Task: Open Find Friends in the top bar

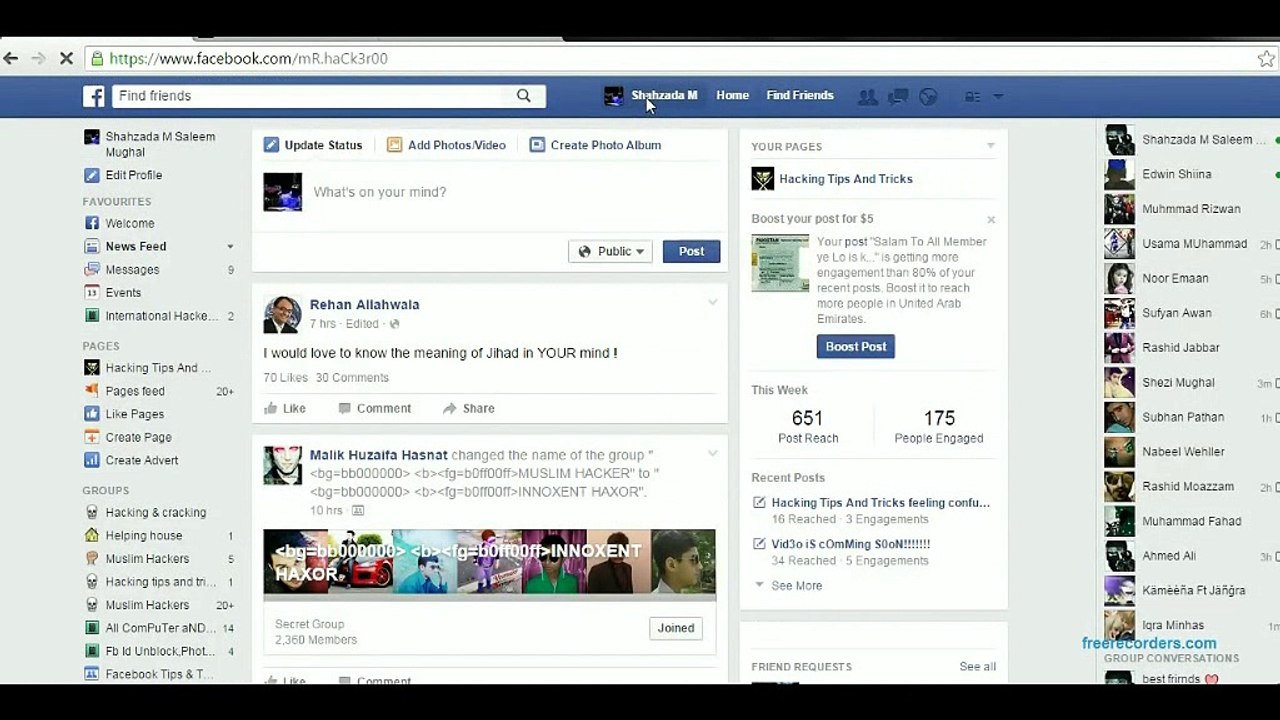Action: (800, 96)
